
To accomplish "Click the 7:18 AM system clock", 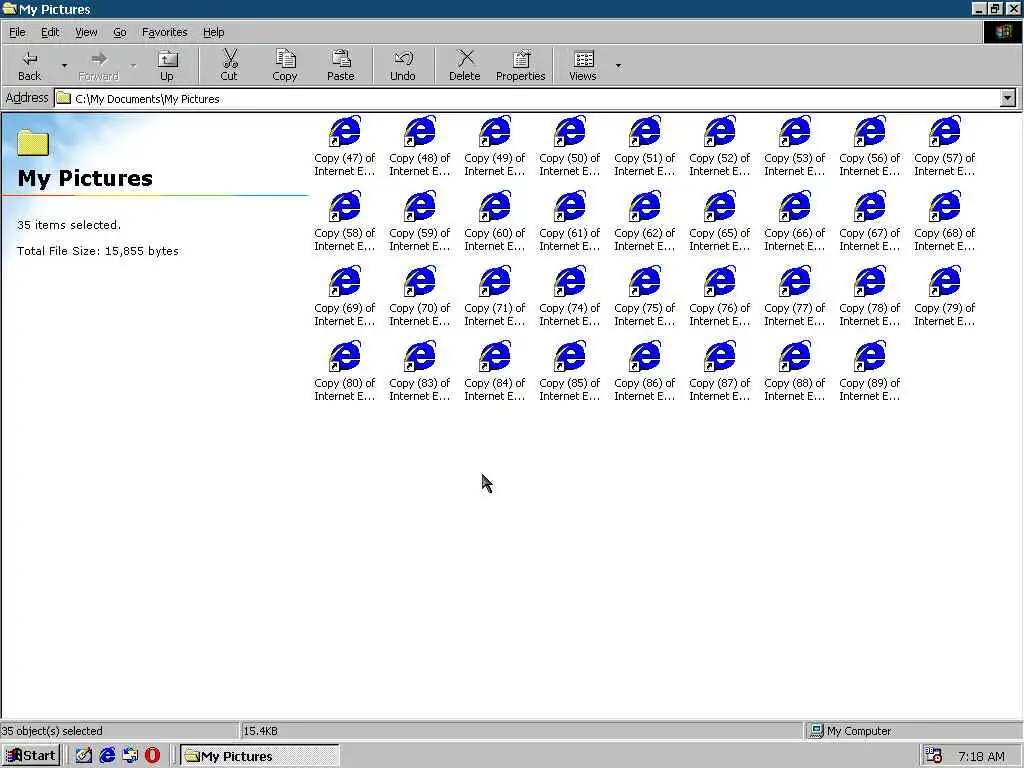I will click(x=981, y=756).
